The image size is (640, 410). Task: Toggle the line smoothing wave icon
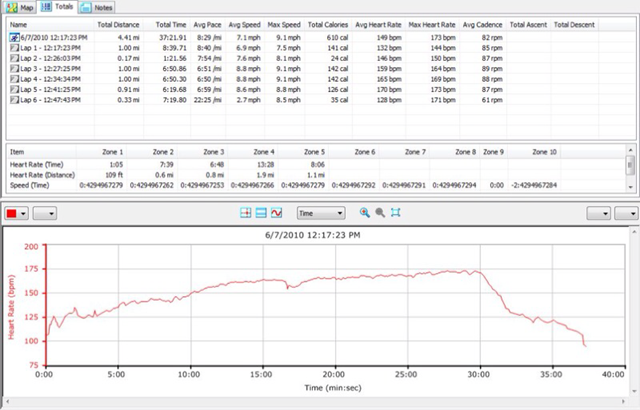276,213
